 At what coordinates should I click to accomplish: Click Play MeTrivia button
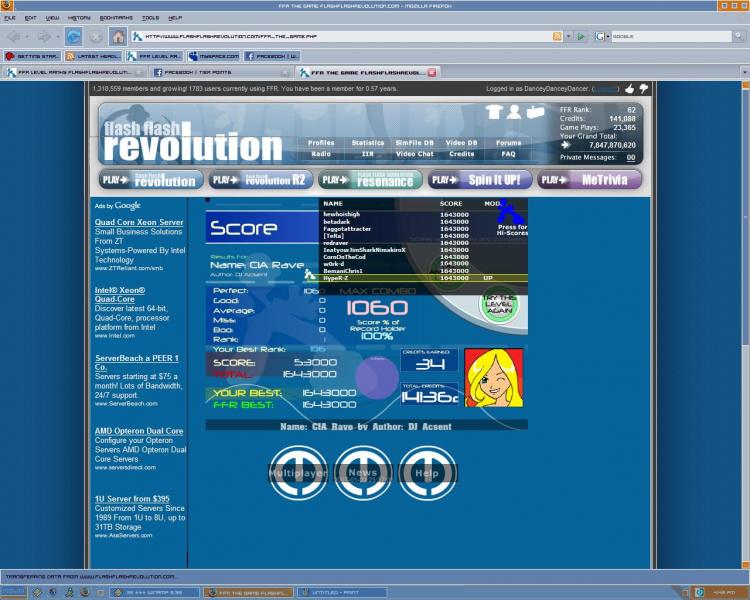(589, 180)
